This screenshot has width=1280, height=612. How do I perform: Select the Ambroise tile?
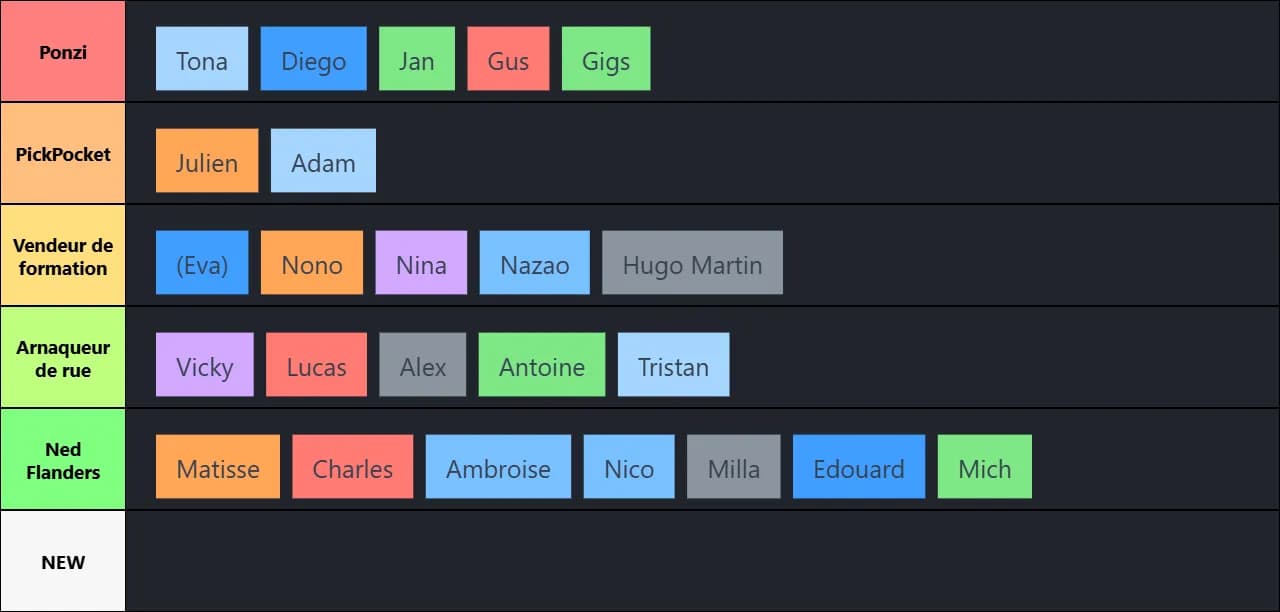(498, 467)
